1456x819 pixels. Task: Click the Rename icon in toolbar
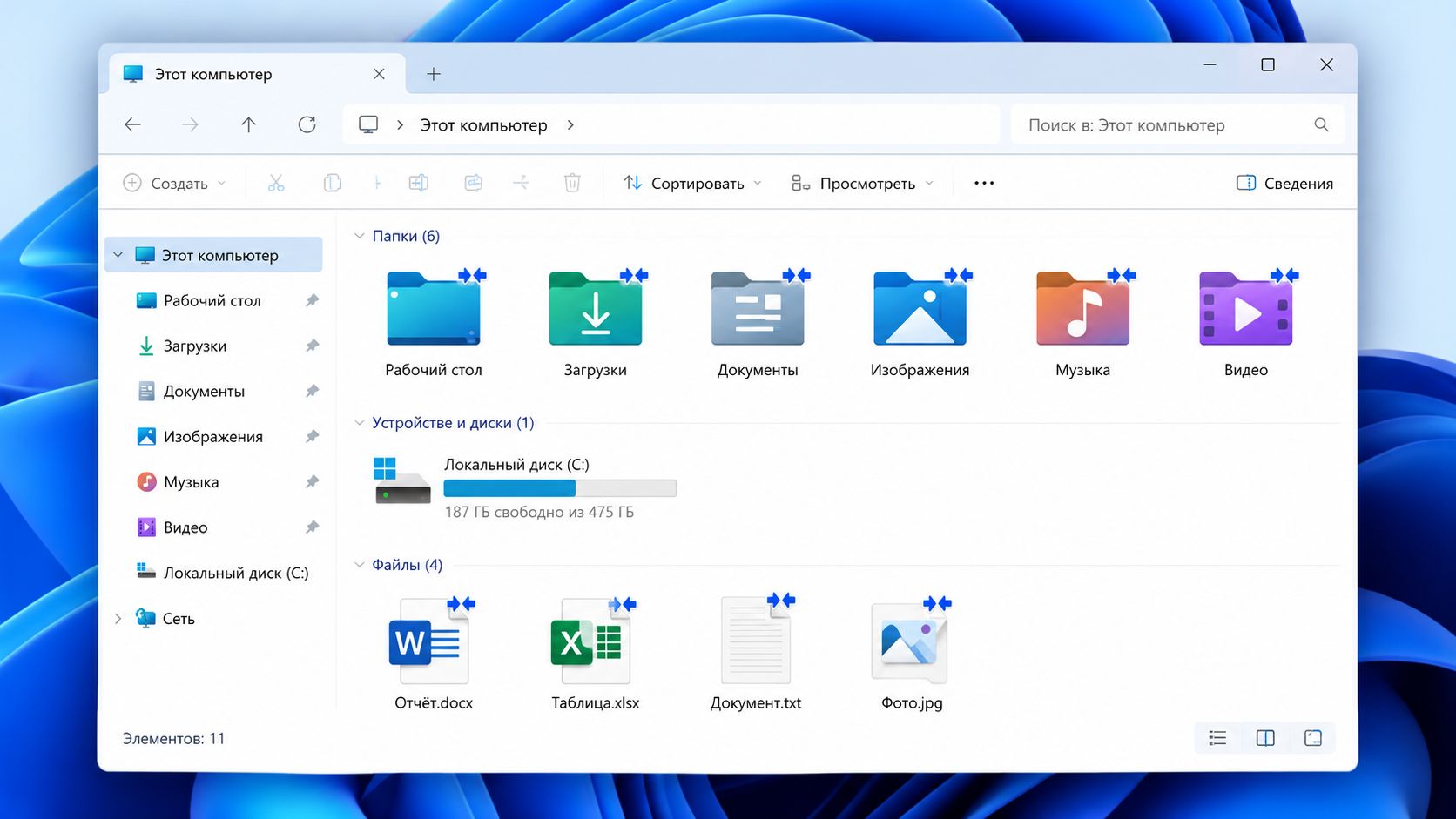(419, 183)
